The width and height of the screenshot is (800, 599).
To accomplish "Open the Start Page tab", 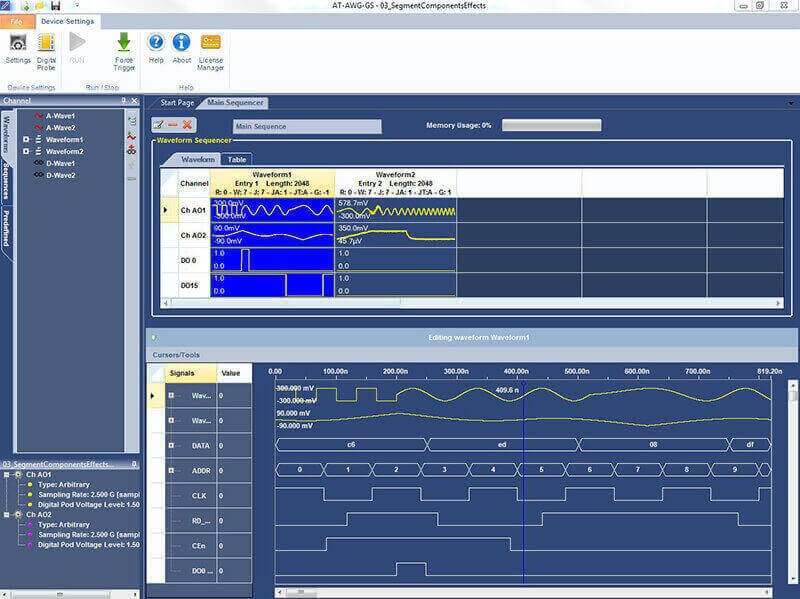I will pos(177,102).
